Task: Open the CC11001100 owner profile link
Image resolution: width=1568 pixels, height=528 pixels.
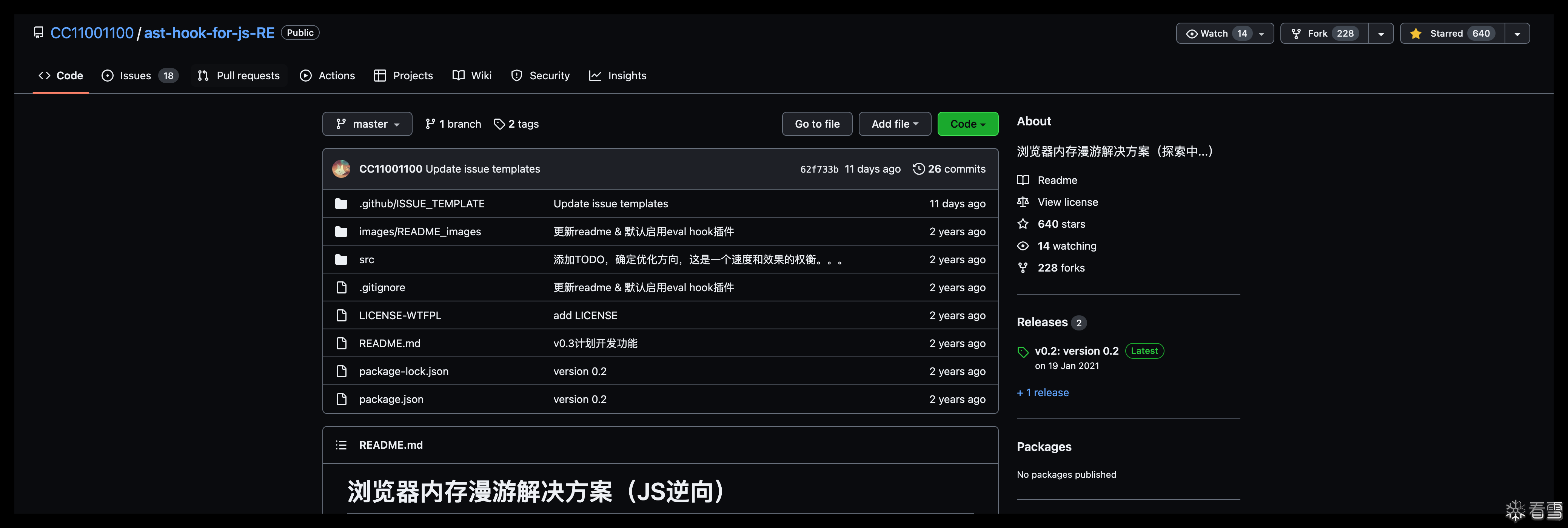Action: coord(92,33)
